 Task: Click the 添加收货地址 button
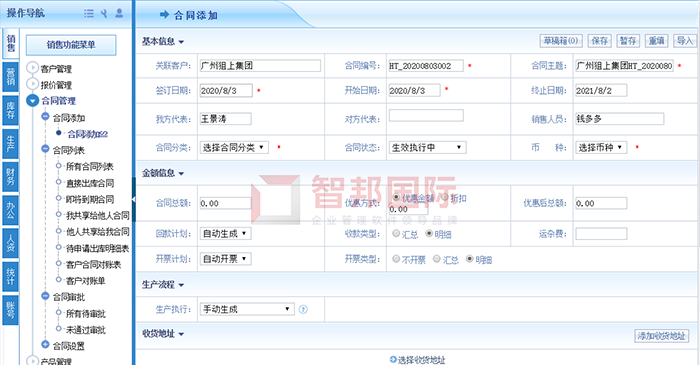(x=661, y=336)
